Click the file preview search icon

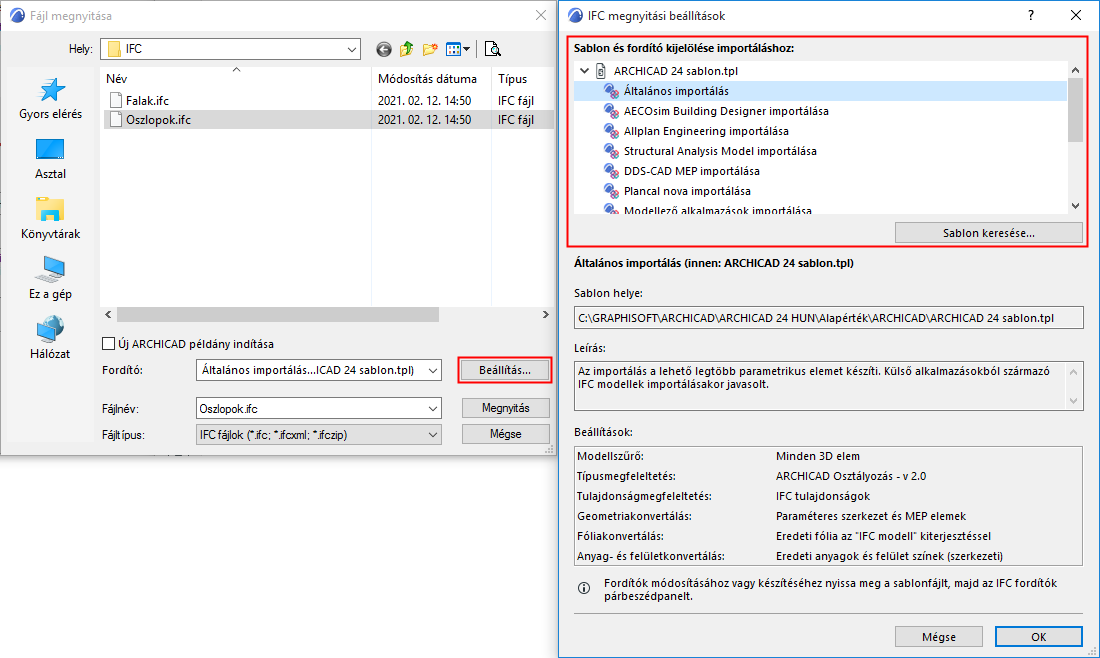[492, 49]
